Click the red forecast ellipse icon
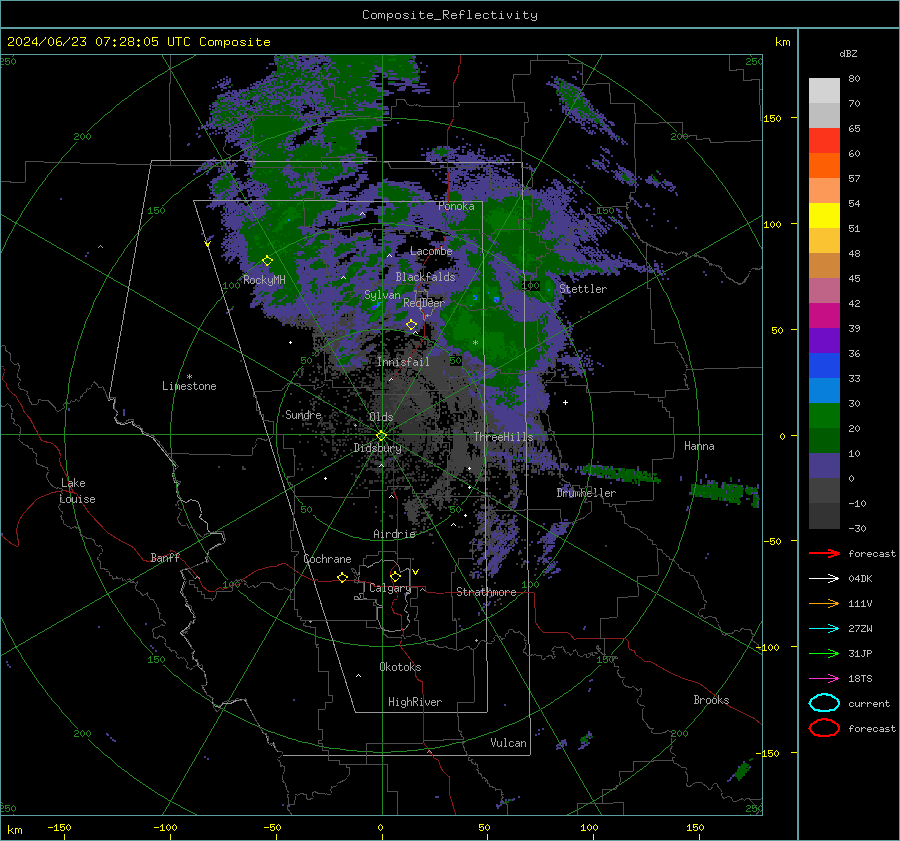The image size is (900, 841). click(x=824, y=728)
